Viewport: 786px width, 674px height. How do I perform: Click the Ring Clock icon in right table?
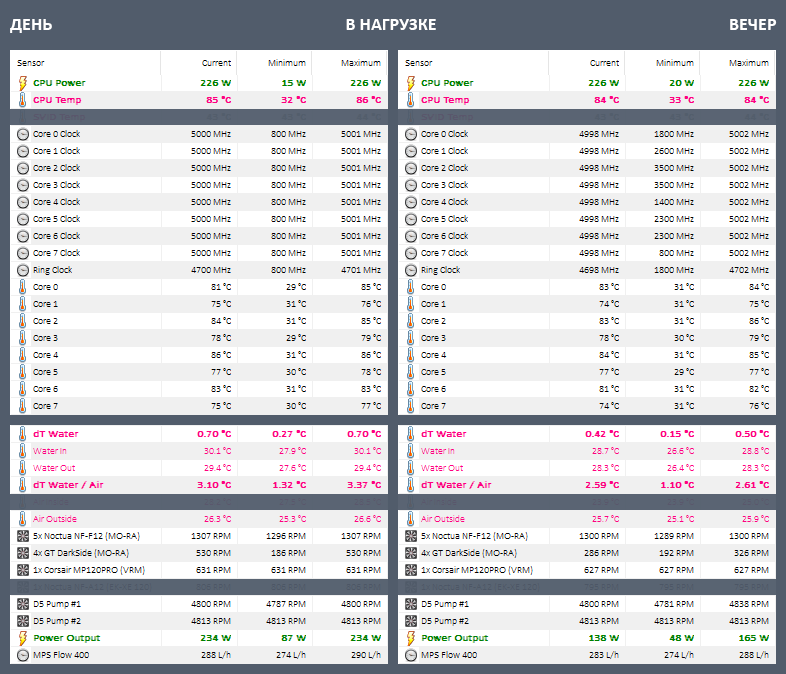pos(410,270)
